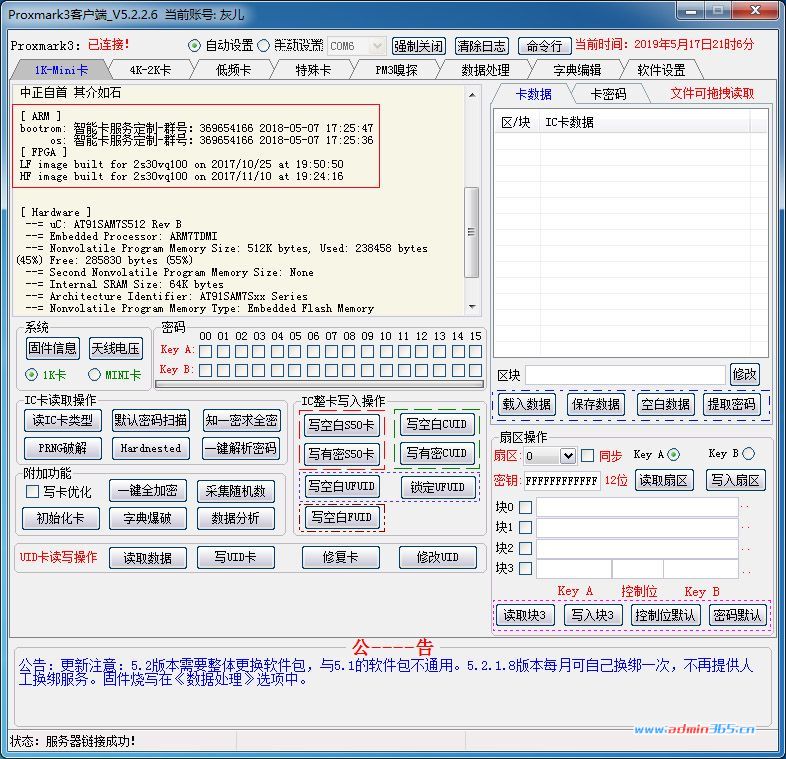
Task: Open the 命令行 command line
Action: (x=544, y=46)
